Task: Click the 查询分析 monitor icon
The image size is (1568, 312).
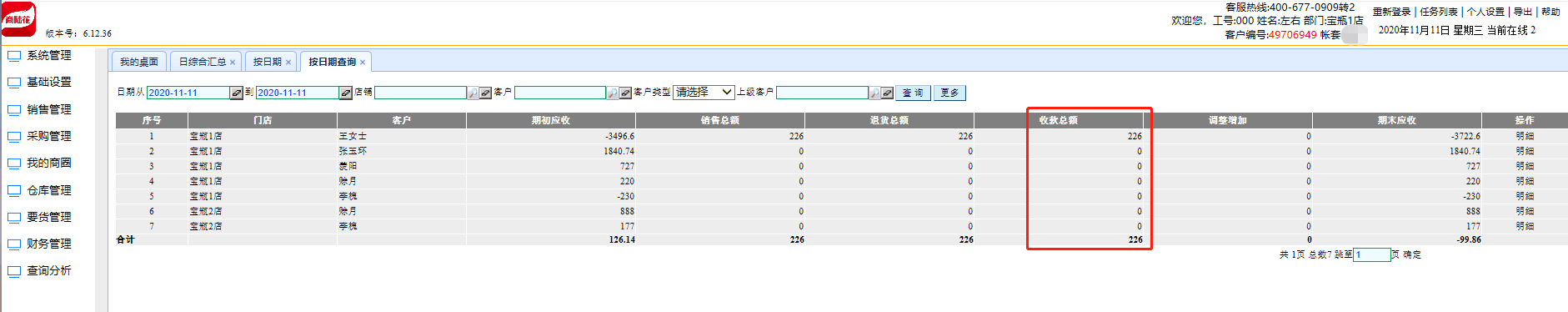Action: click(13, 271)
